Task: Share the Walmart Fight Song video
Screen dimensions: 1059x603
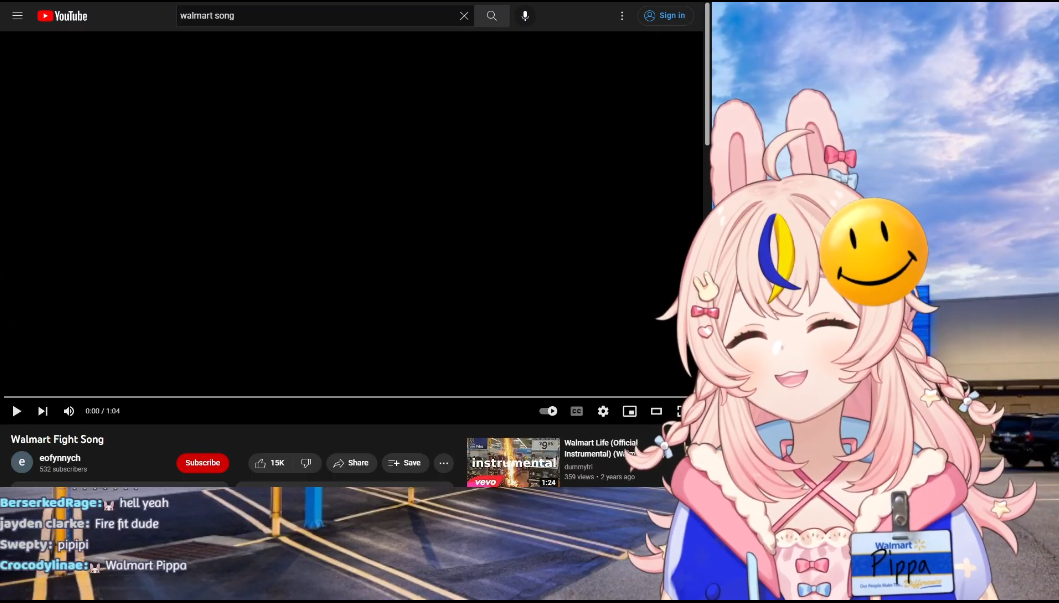Action: pyautogui.click(x=351, y=463)
